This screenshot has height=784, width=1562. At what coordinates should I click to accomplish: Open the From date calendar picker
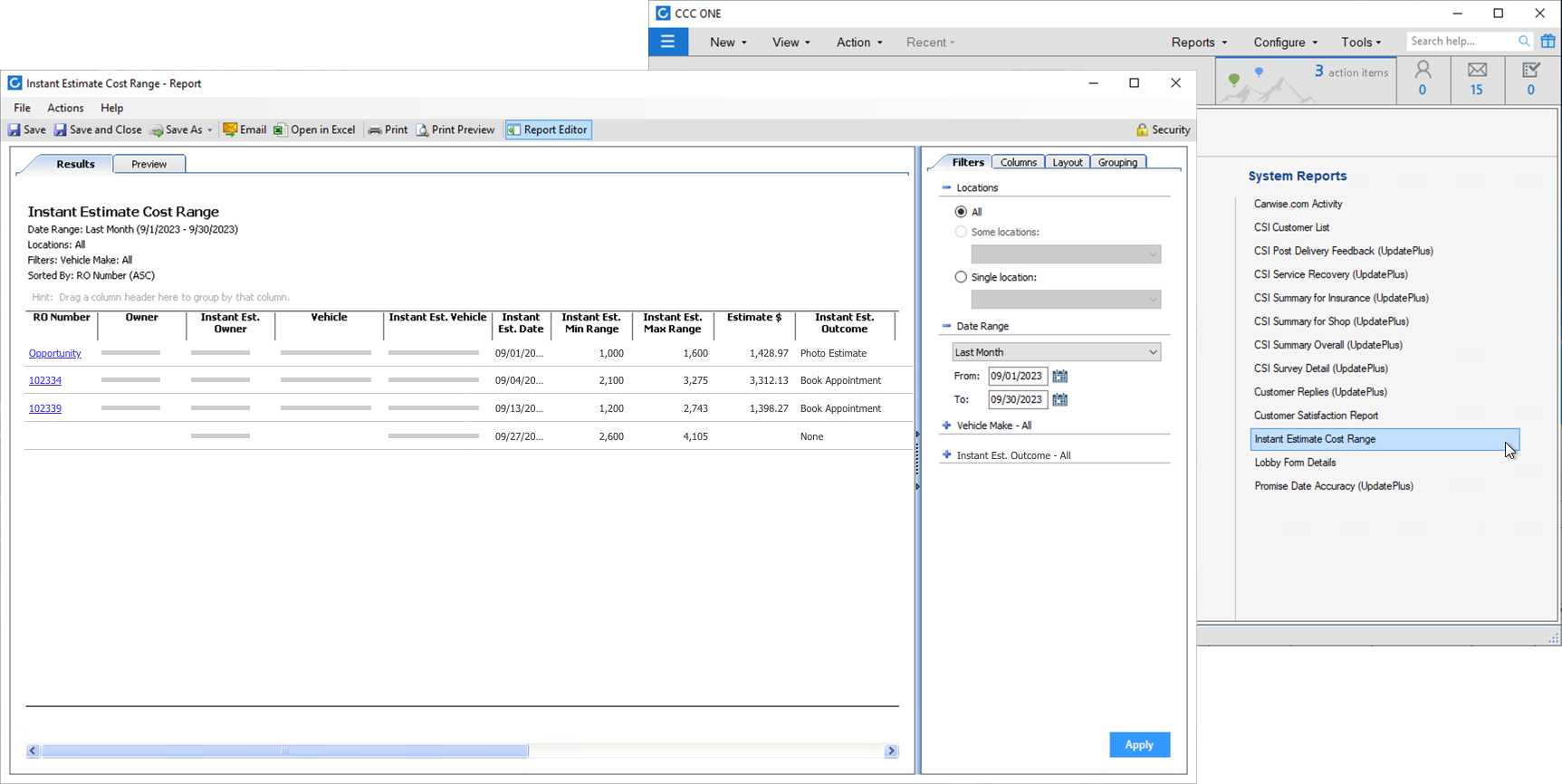(1059, 377)
